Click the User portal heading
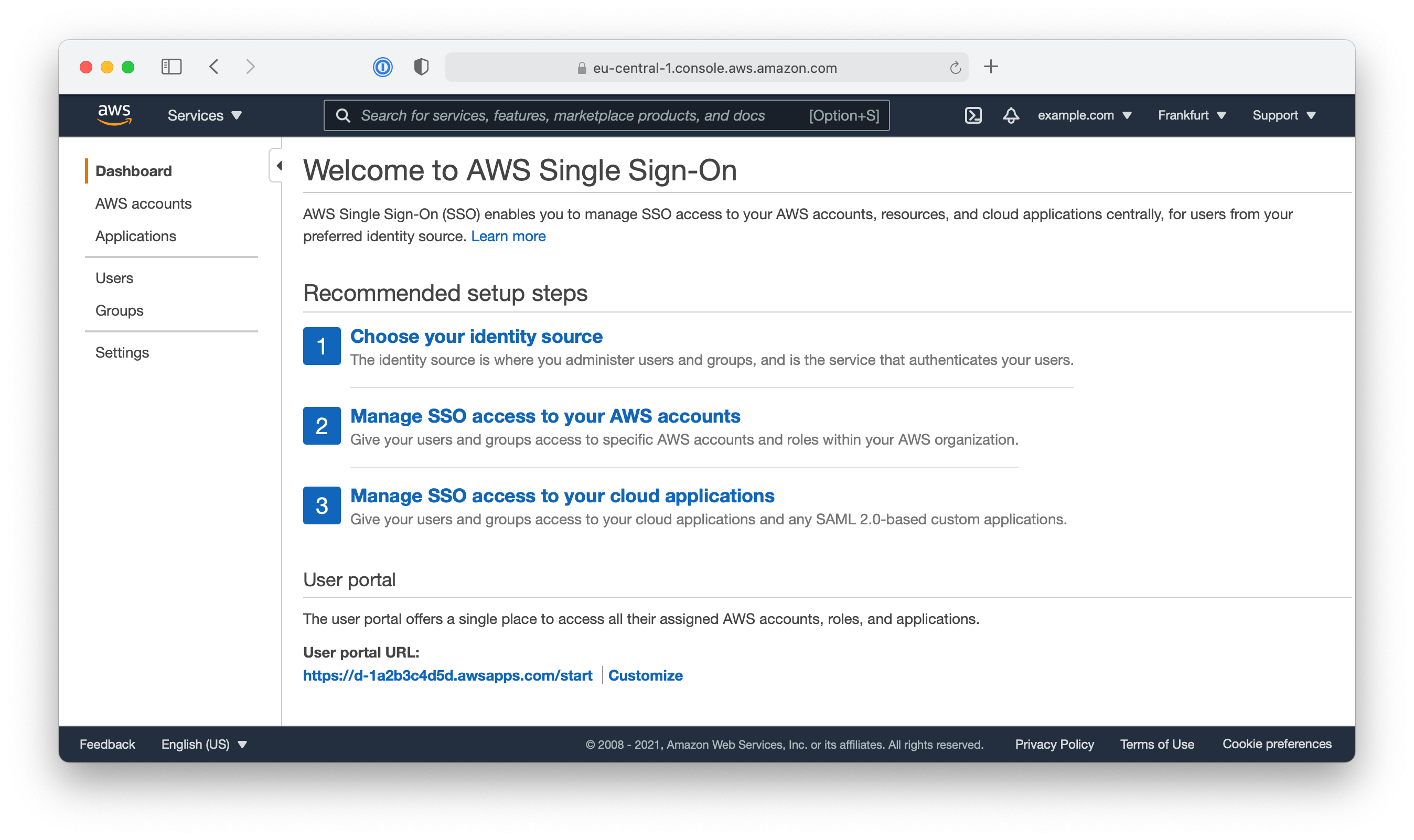Image resolution: width=1414 pixels, height=840 pixels. click(x=349, y=579)
